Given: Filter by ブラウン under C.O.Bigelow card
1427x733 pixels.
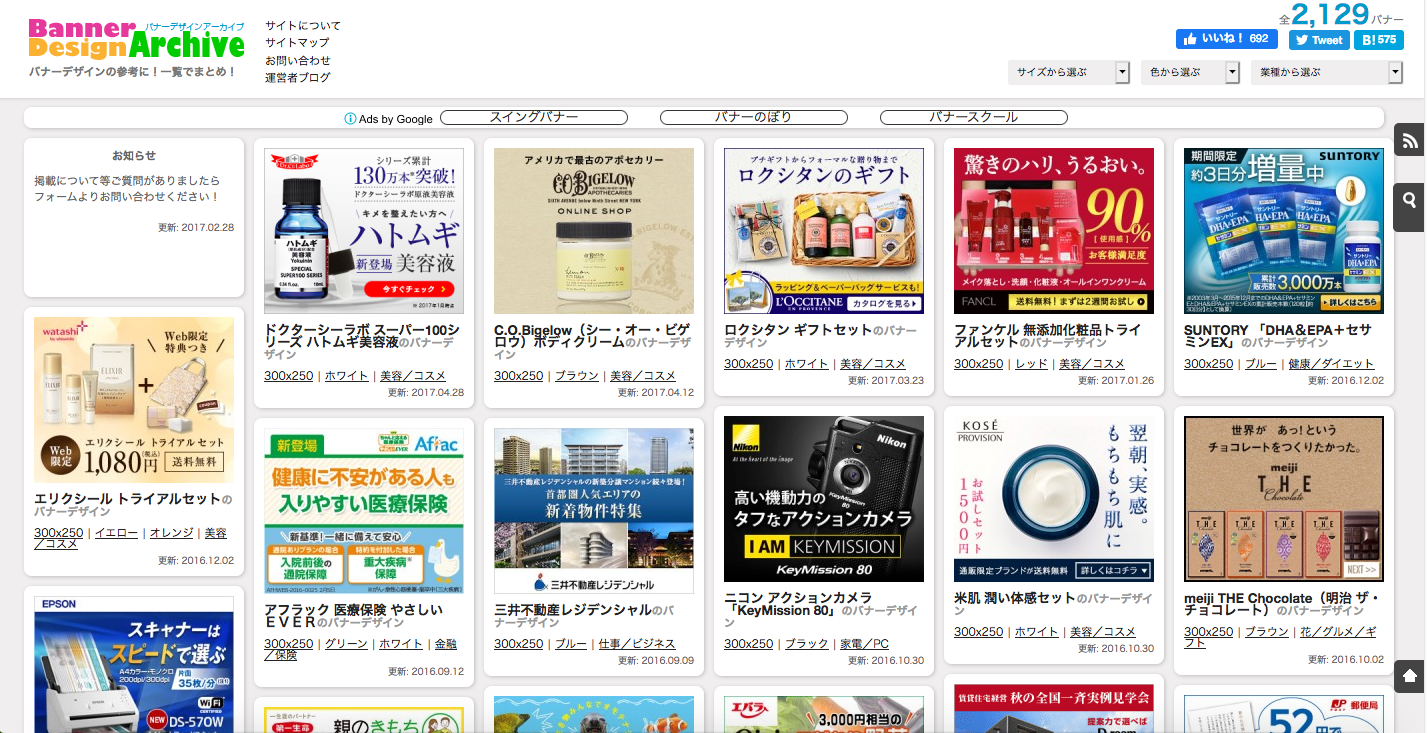Looking at the screenshot, I should pyautogui.click(x=577, y=376).
